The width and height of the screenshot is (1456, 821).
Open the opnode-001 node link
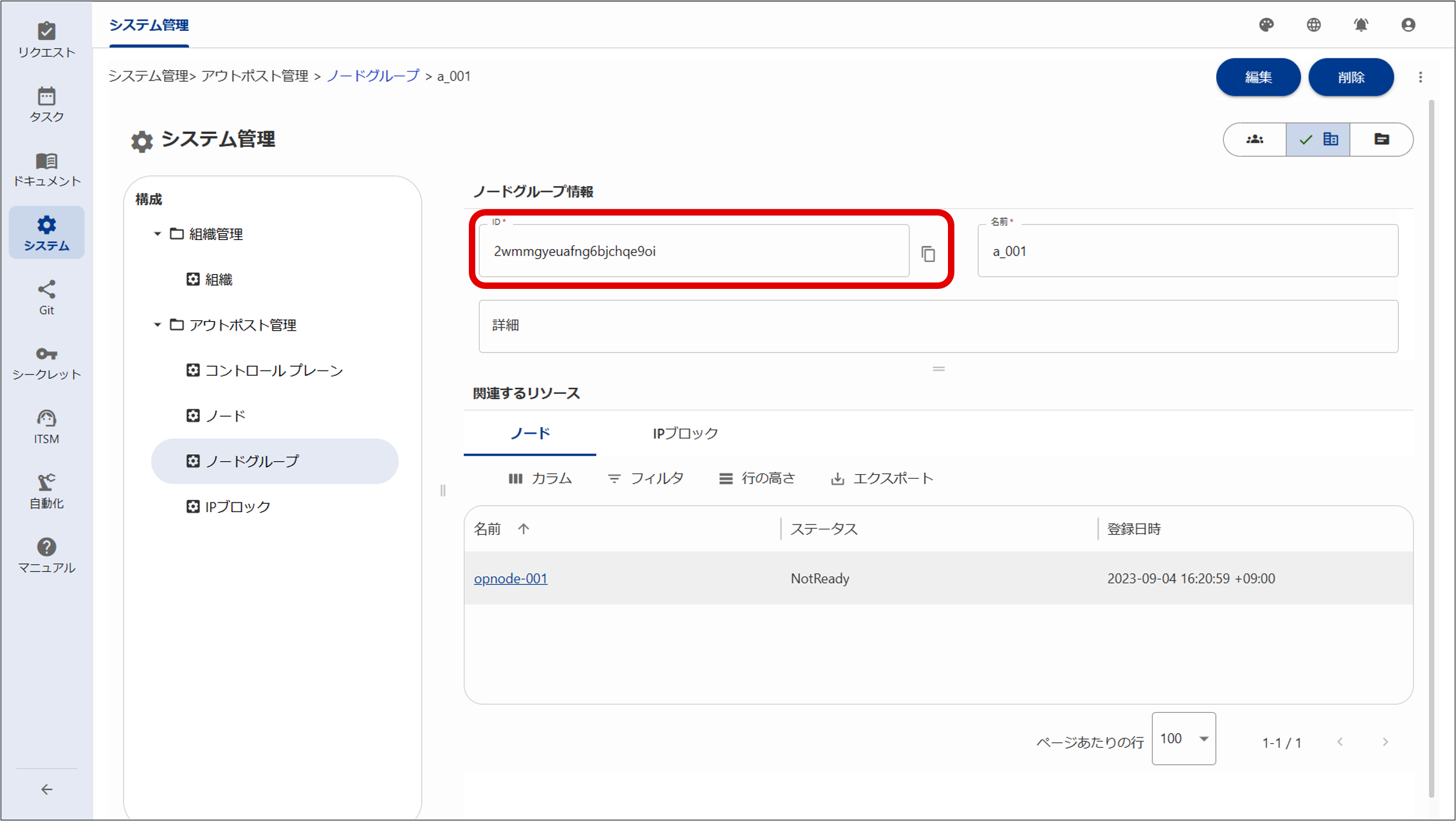[x=510, y=578]
